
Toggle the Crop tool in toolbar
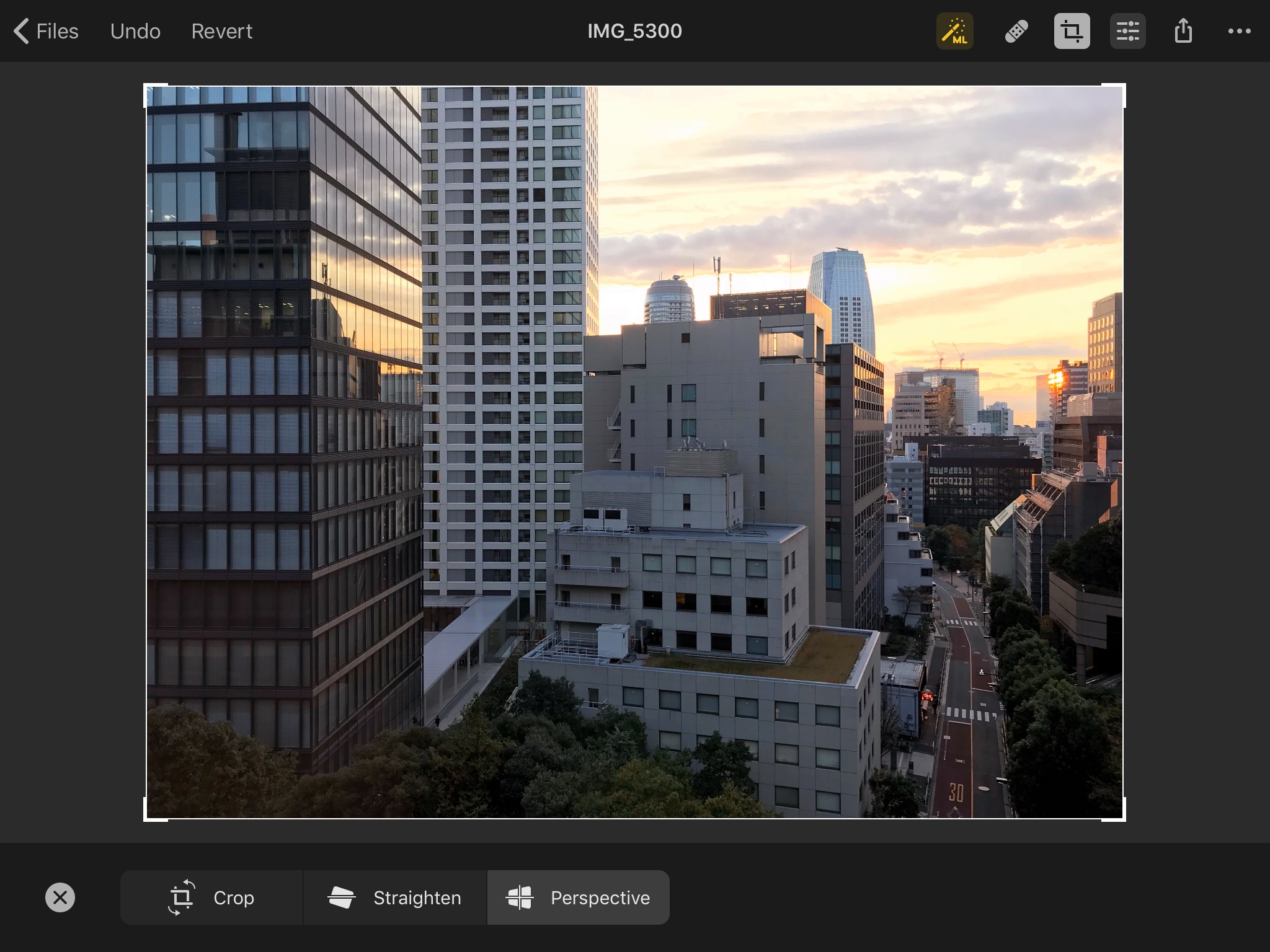point(1072,31)
